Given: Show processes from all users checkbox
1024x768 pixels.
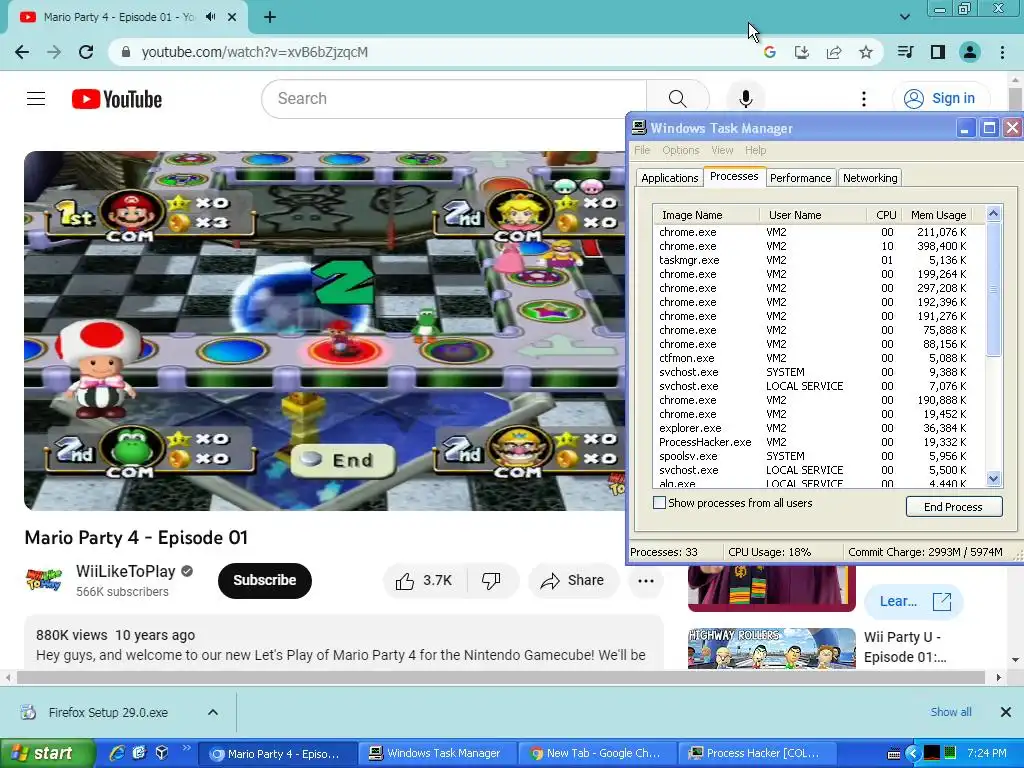Looking at the screenshot, I should point(660,503).
